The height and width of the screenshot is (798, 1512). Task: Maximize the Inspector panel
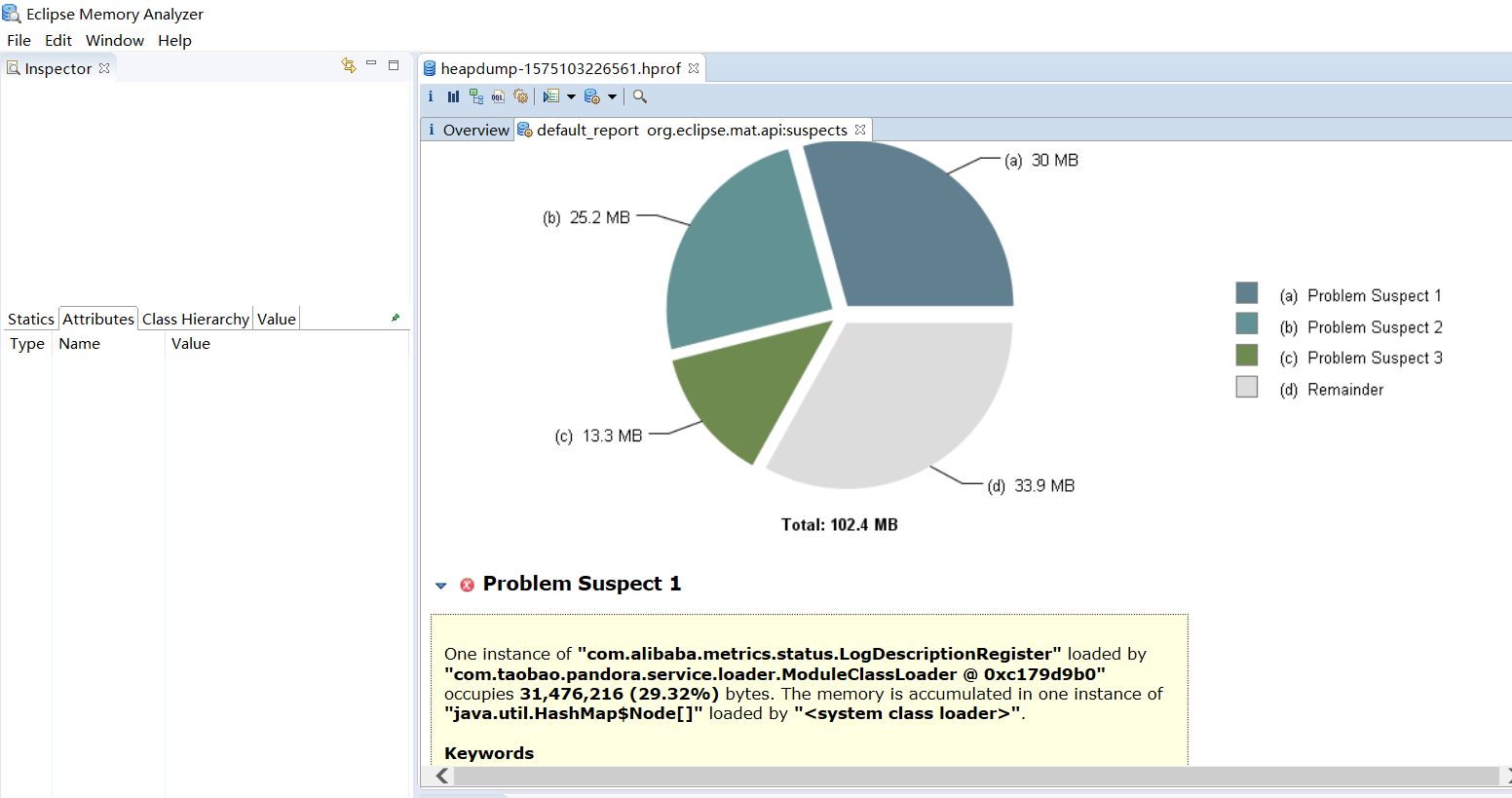click(394, 65)
